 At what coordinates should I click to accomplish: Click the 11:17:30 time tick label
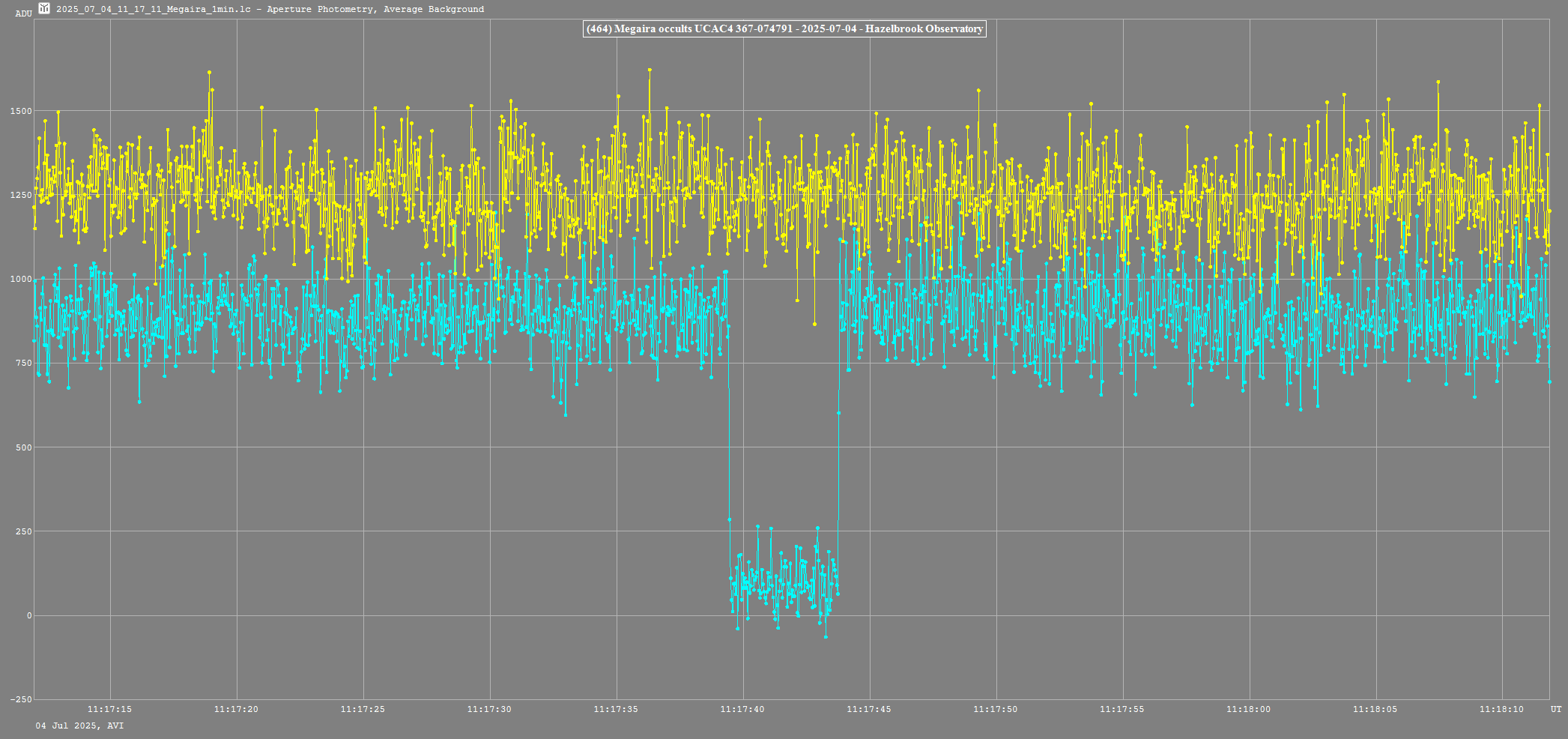coord(490,709)
